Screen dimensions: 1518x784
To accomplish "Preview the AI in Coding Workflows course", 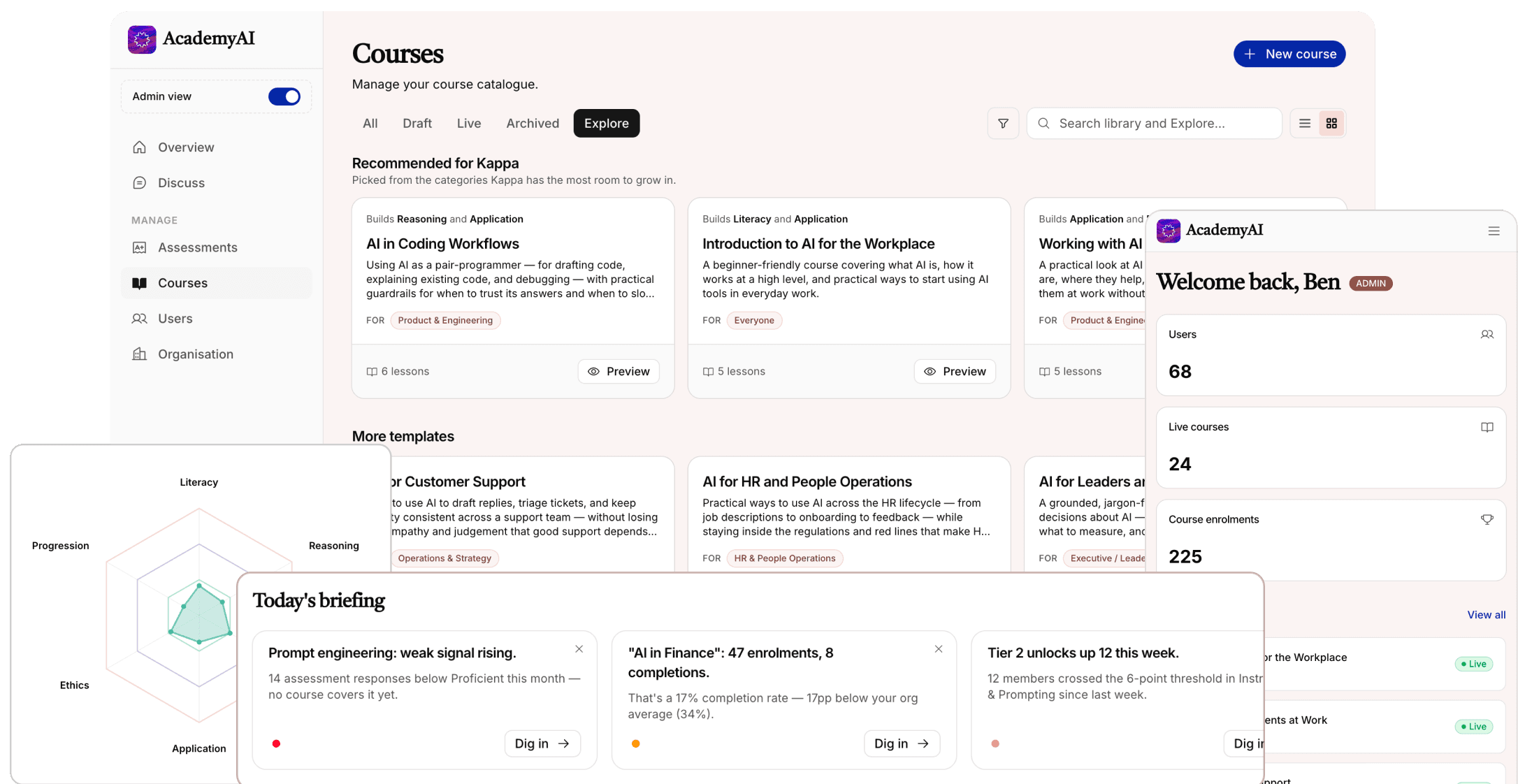I will [x=619, y=372].
